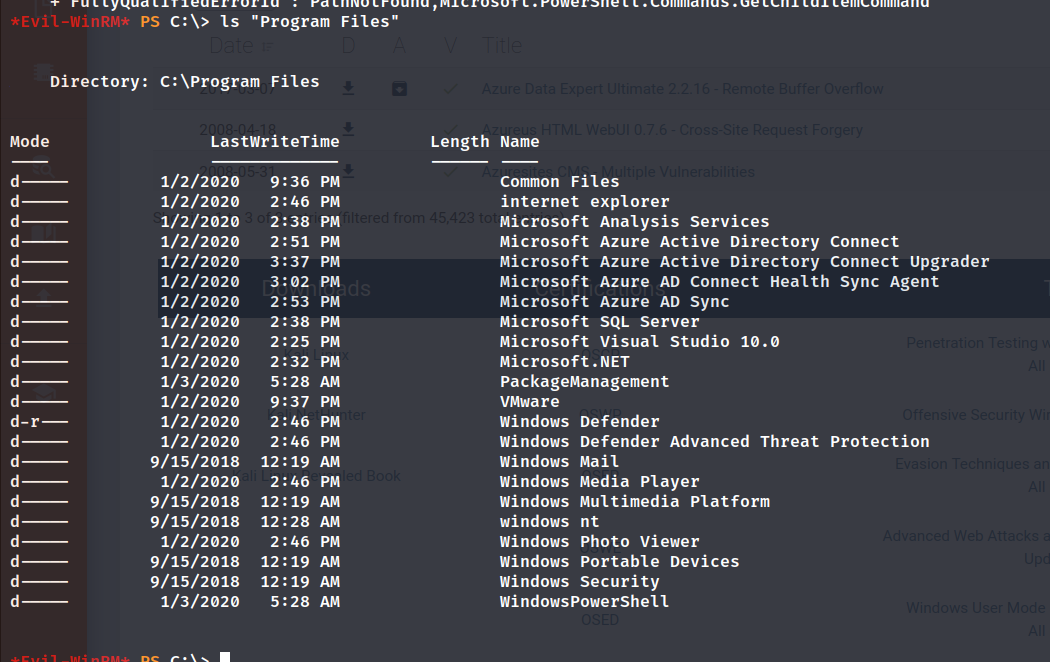Select the Windows Media Player entry
This screenshot has height=662, width=1050.
coord(599,482)
